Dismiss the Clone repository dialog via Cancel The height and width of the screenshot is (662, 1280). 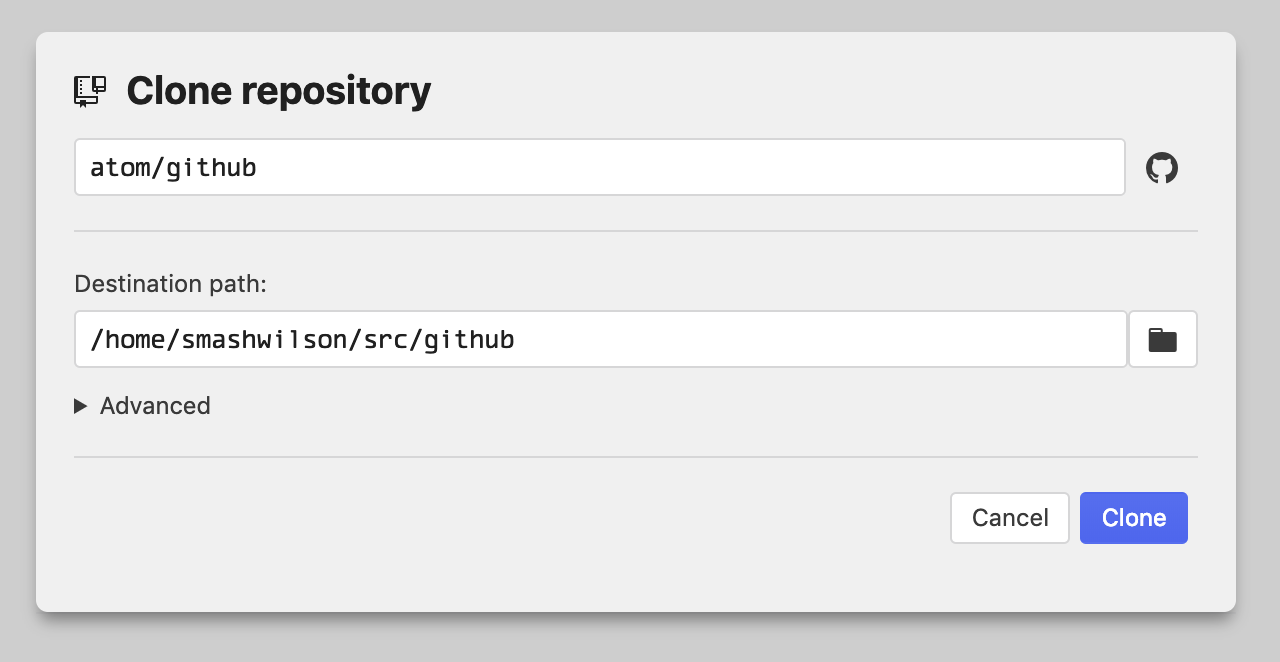click(x=1009, y=518)
